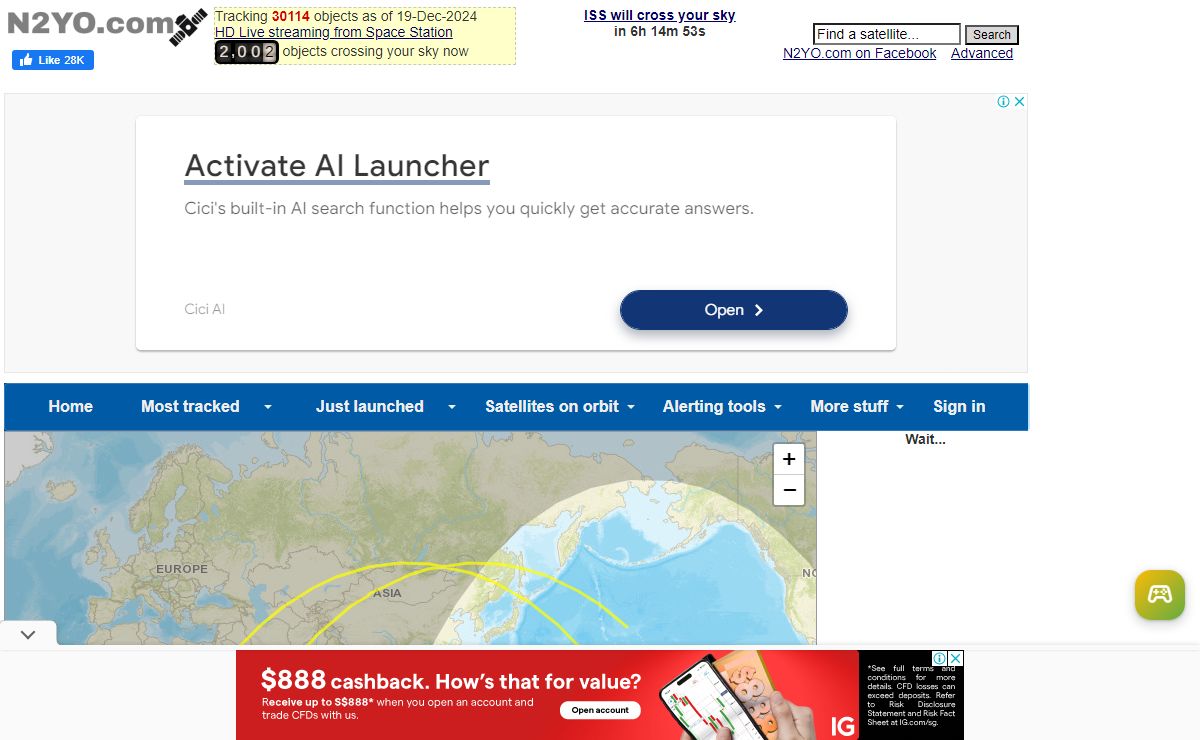Close the Cici AI advertisement
Screen dimensions: 1200x740
pyautogui.click(x=1019, y=101)
